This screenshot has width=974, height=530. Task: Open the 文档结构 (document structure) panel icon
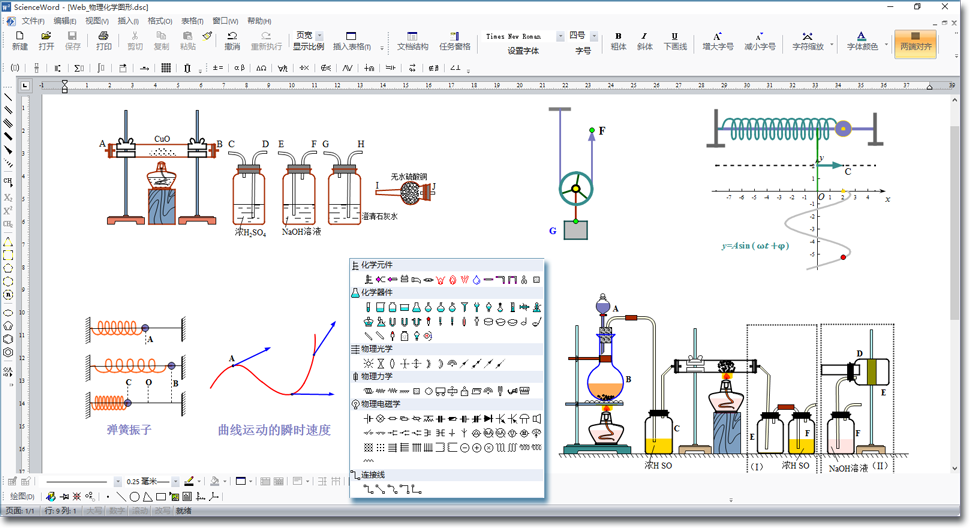tap(412, 40)
